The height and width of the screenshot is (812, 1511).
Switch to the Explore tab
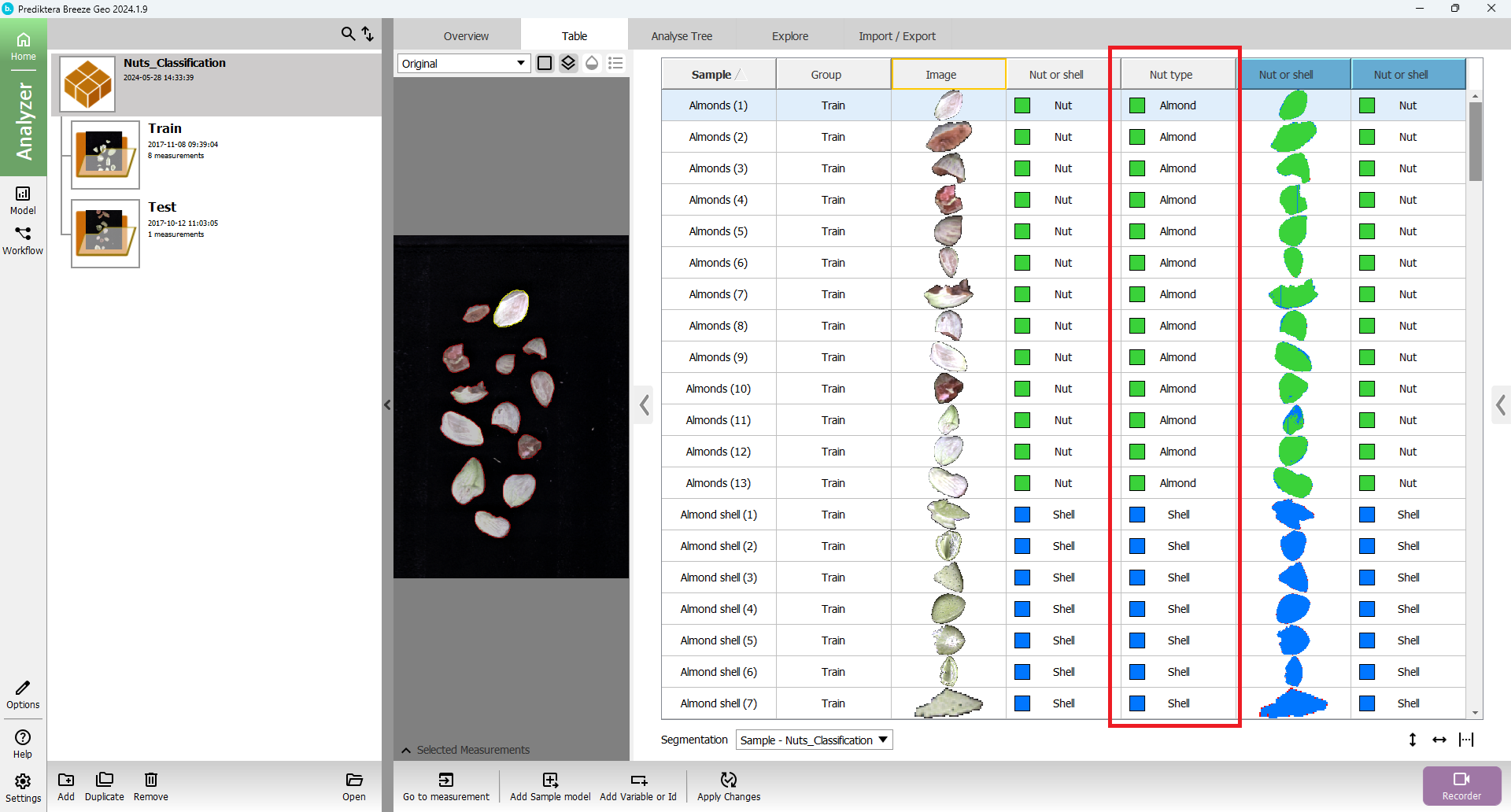click(x=789, y=36)
